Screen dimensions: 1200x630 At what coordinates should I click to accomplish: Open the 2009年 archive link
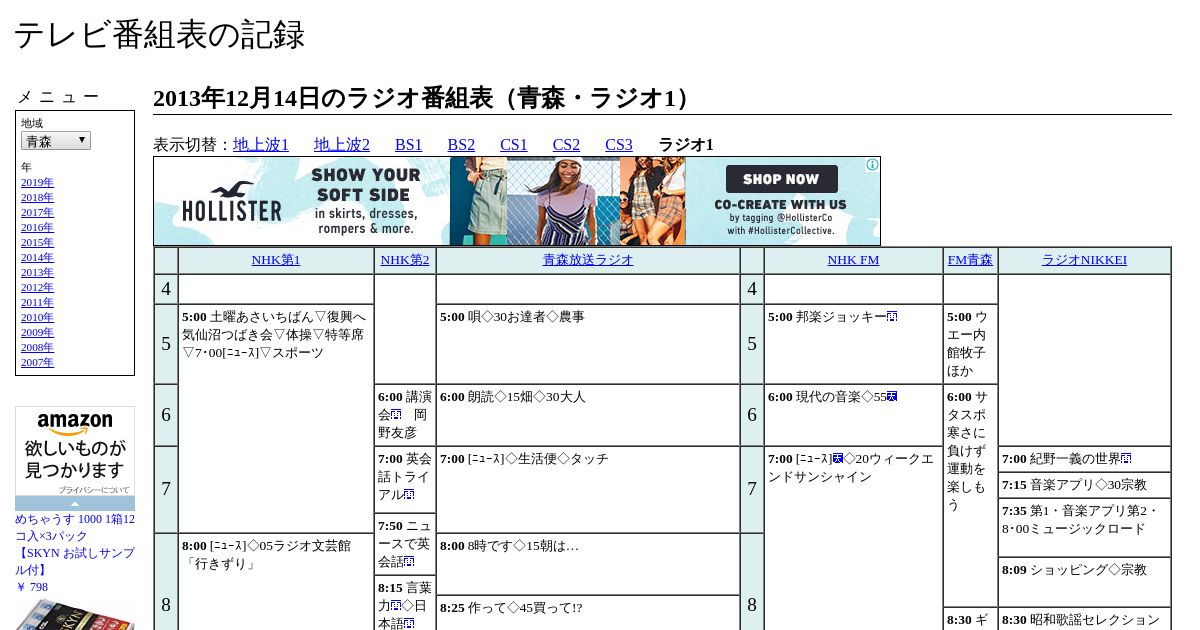[x=38, y=333]
